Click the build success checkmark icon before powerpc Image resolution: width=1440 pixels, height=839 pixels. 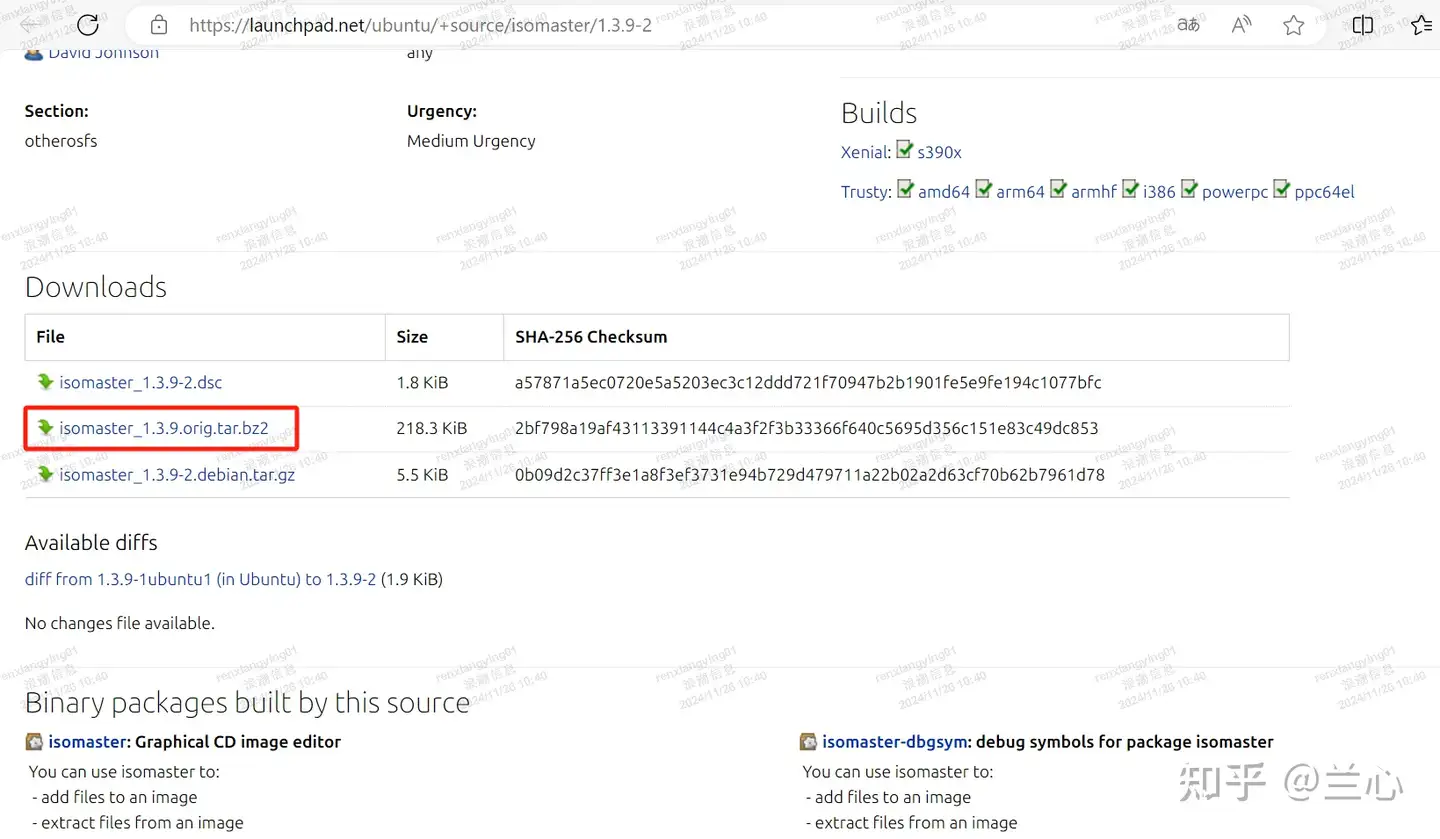coord(1189,189)
